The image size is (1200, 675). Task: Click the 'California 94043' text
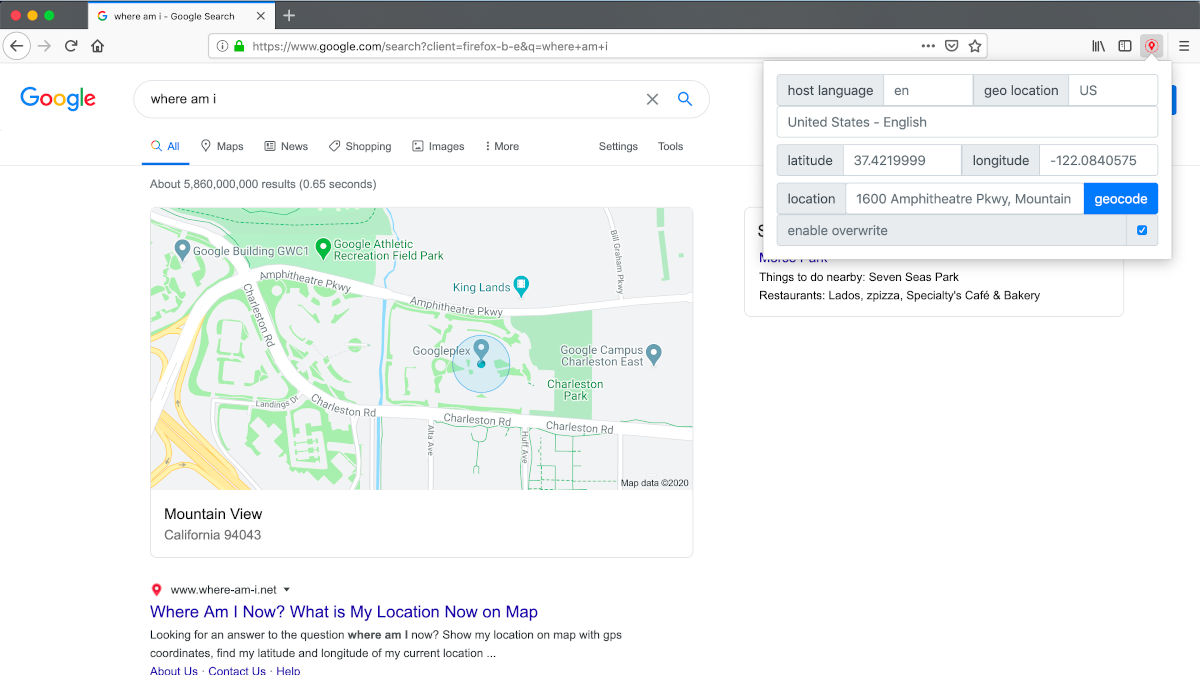pyautogui.click(x=212, y=535)
